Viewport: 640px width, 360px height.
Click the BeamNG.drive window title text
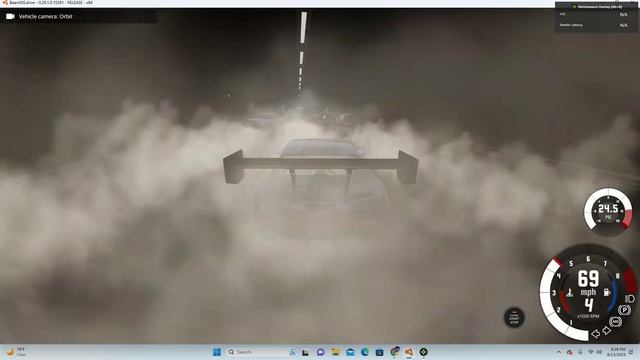50,2
